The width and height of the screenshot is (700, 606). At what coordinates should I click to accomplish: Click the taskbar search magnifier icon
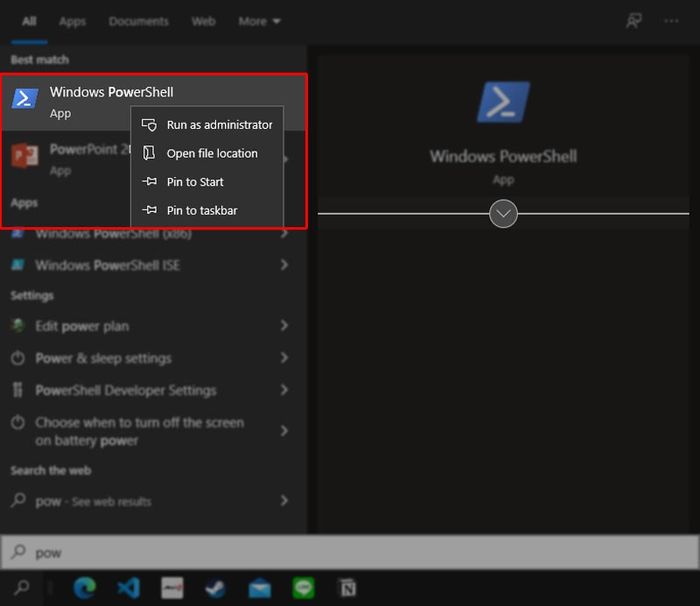[21, 587]
